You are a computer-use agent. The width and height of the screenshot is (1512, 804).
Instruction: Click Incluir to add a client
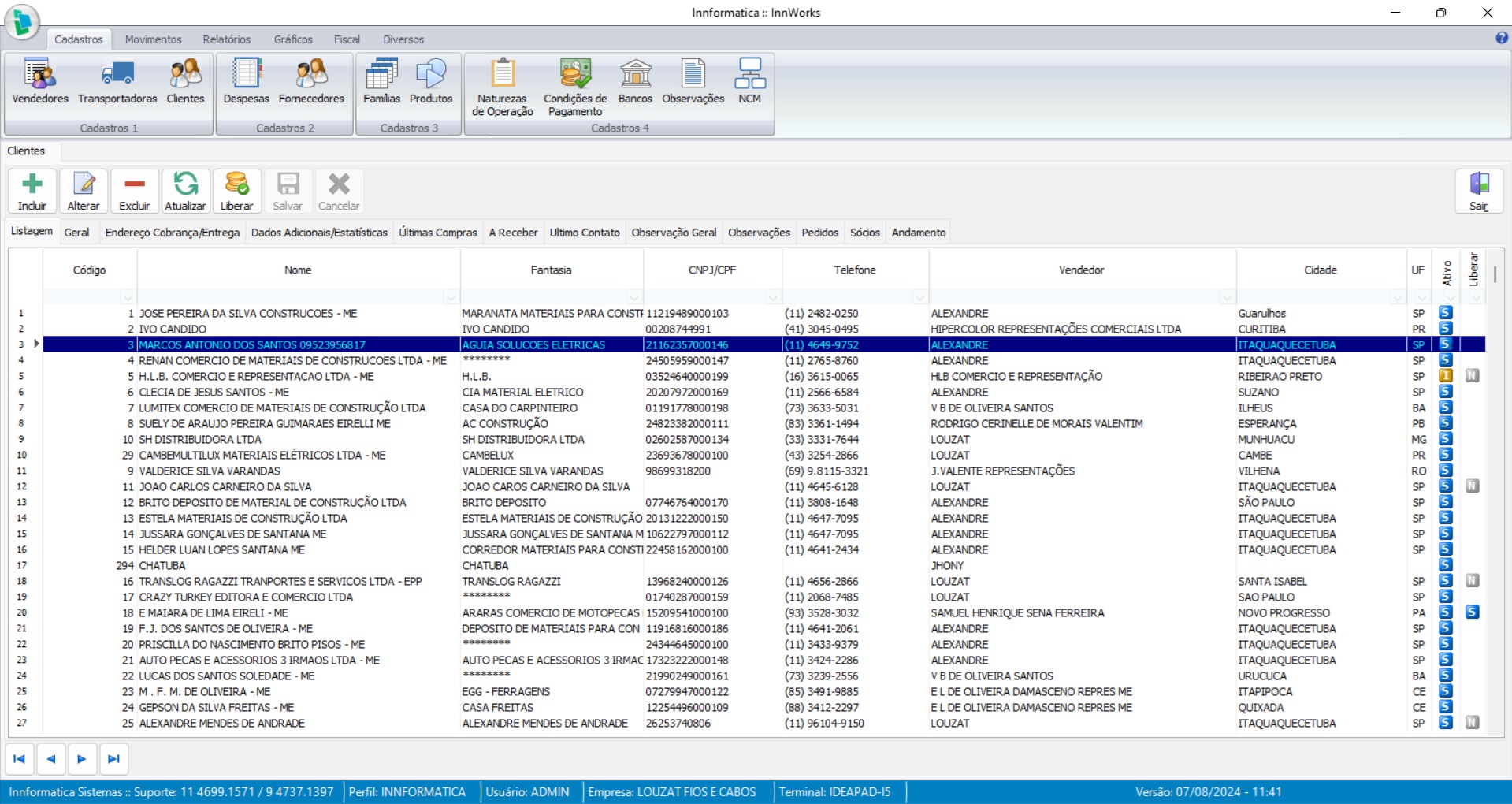(32, 192)
